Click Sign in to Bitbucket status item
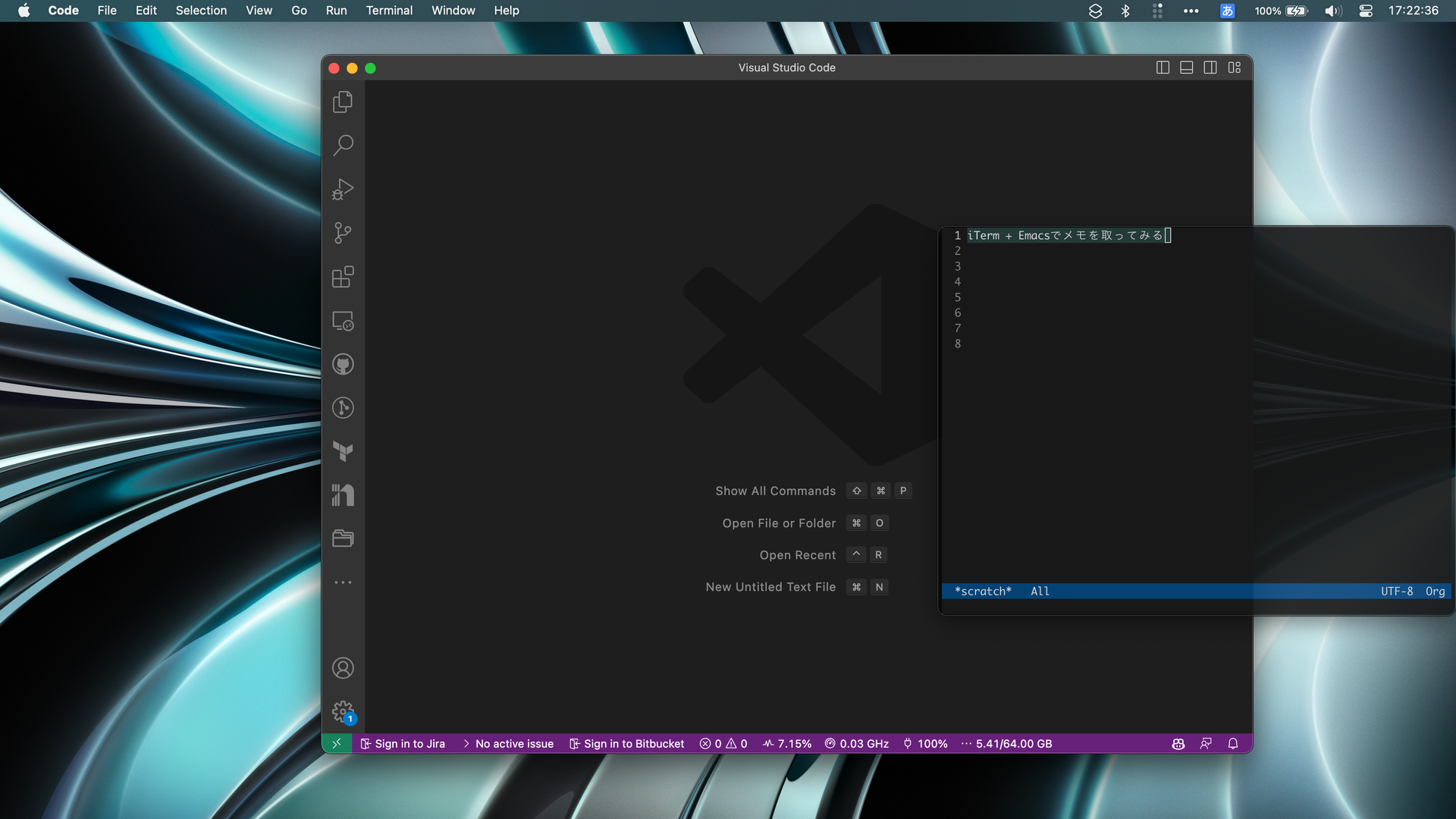The height and width of the screenshot is (819, 1456). (627, 744)
